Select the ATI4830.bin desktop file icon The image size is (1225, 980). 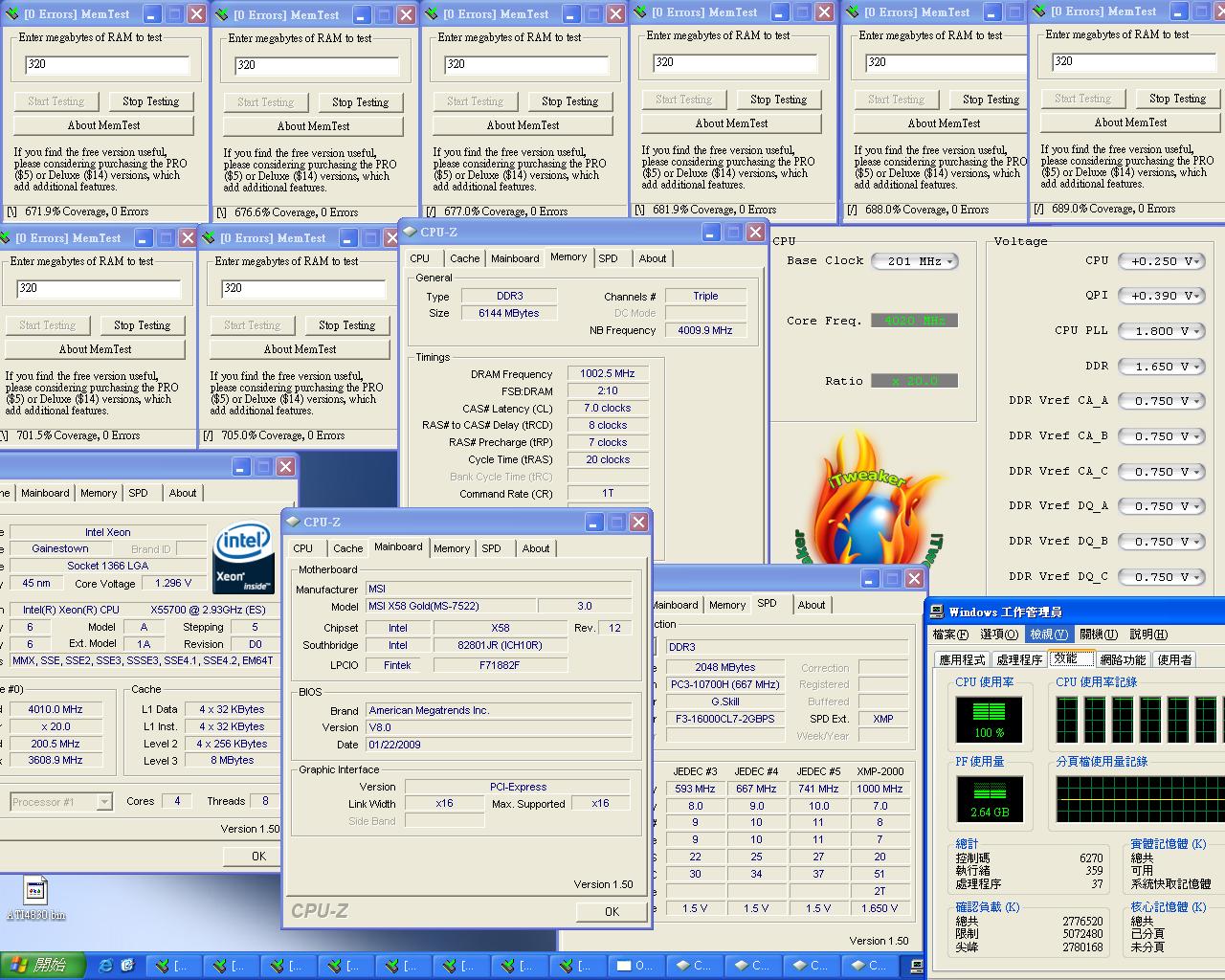(35, 890)
